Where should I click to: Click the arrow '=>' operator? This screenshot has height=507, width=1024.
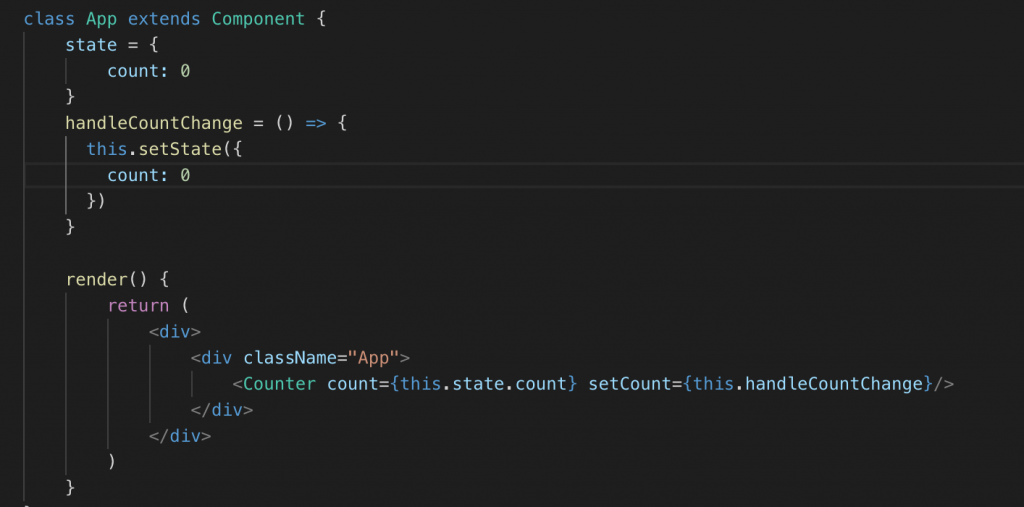[x=315, y=123]
